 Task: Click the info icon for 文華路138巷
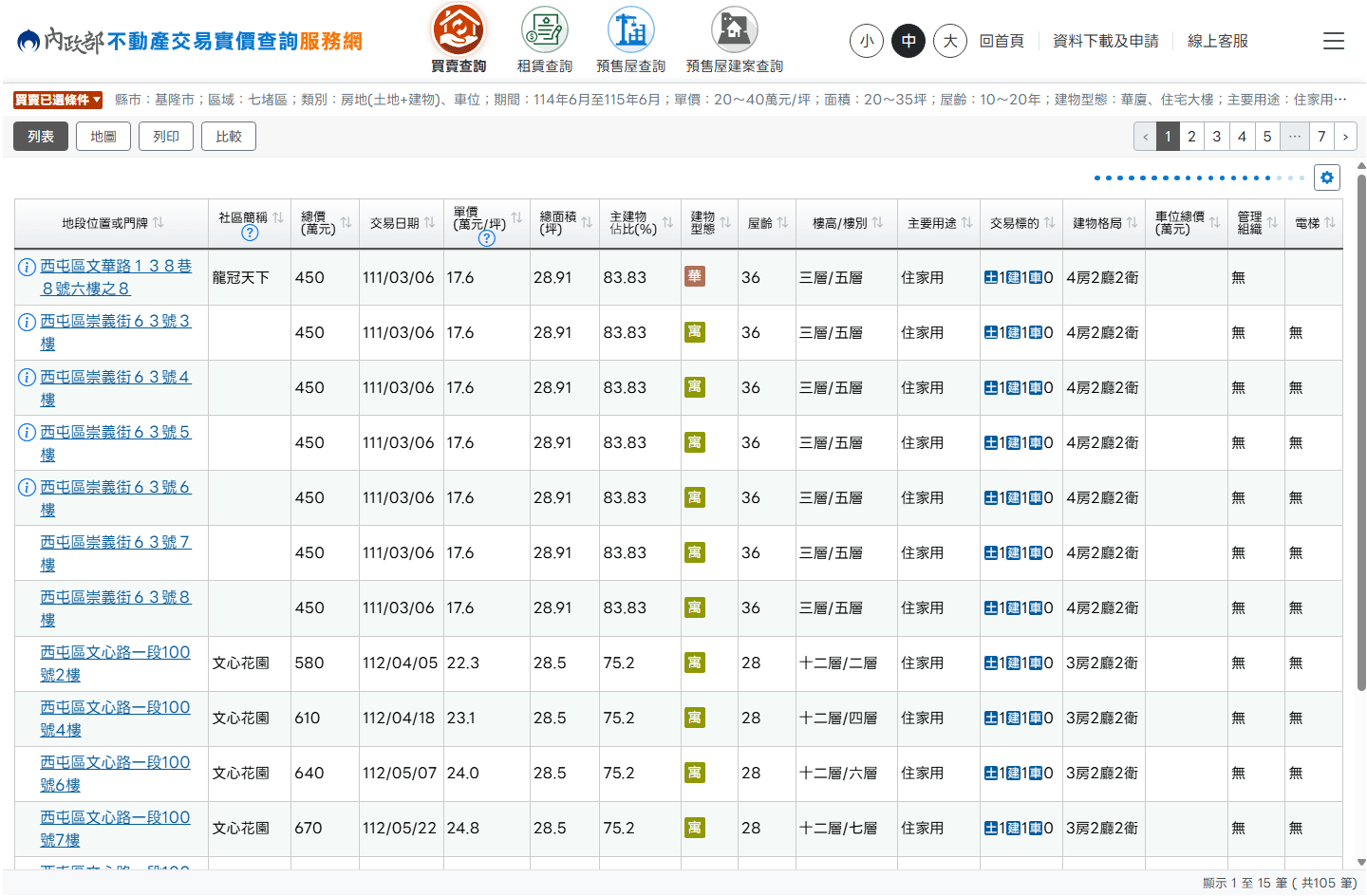click(x=28, y=267)
